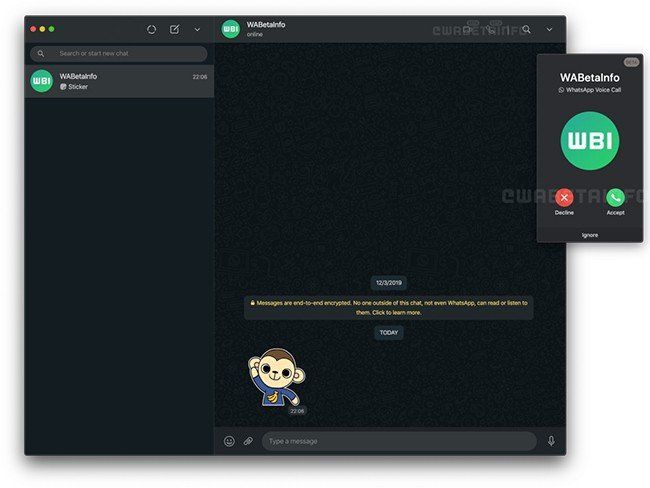Click the search chats input field
Screen dimensions: 650x488
(x=119, y=53)
